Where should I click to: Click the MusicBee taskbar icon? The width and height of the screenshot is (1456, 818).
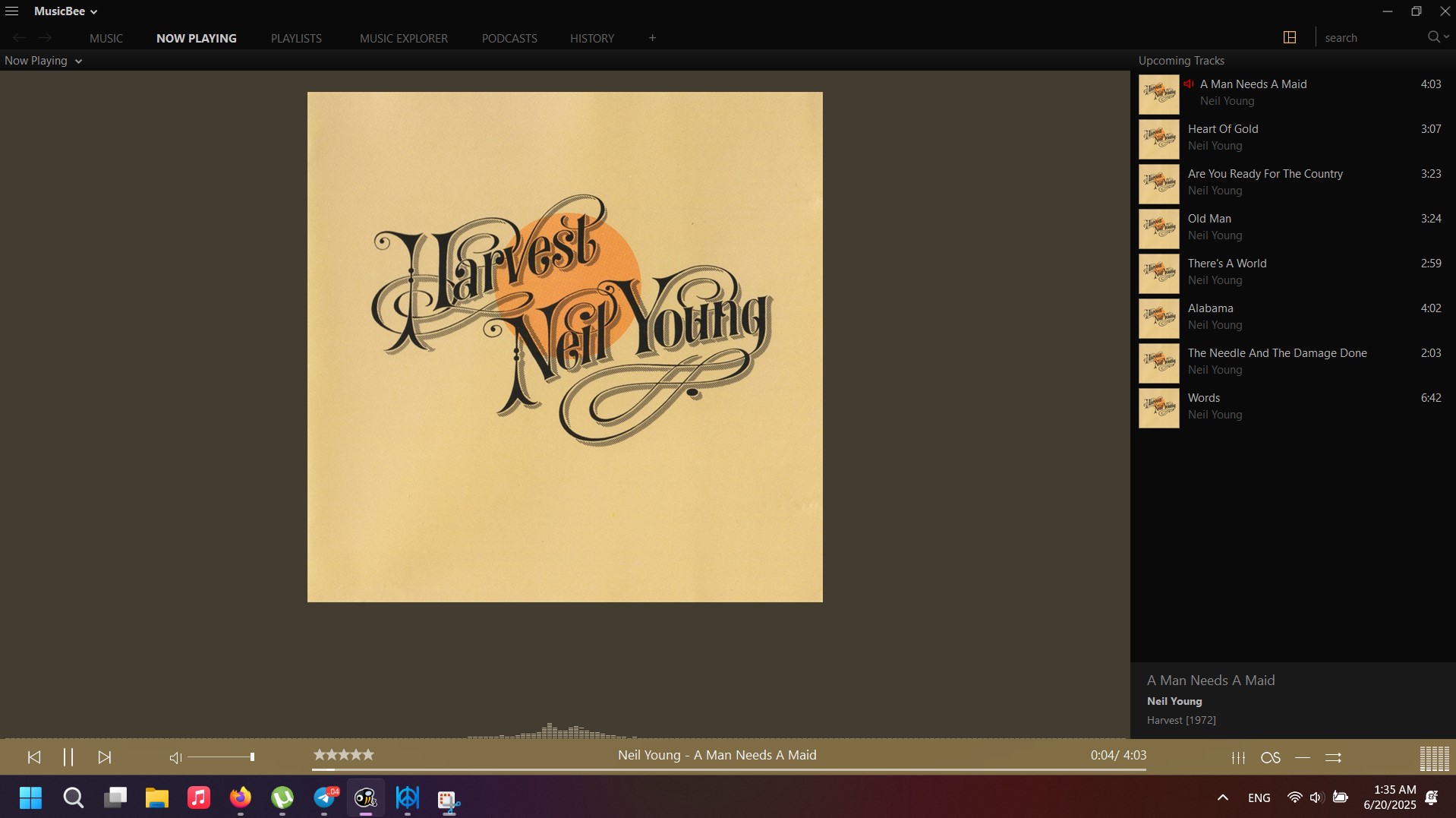click(x=366, y=797)
